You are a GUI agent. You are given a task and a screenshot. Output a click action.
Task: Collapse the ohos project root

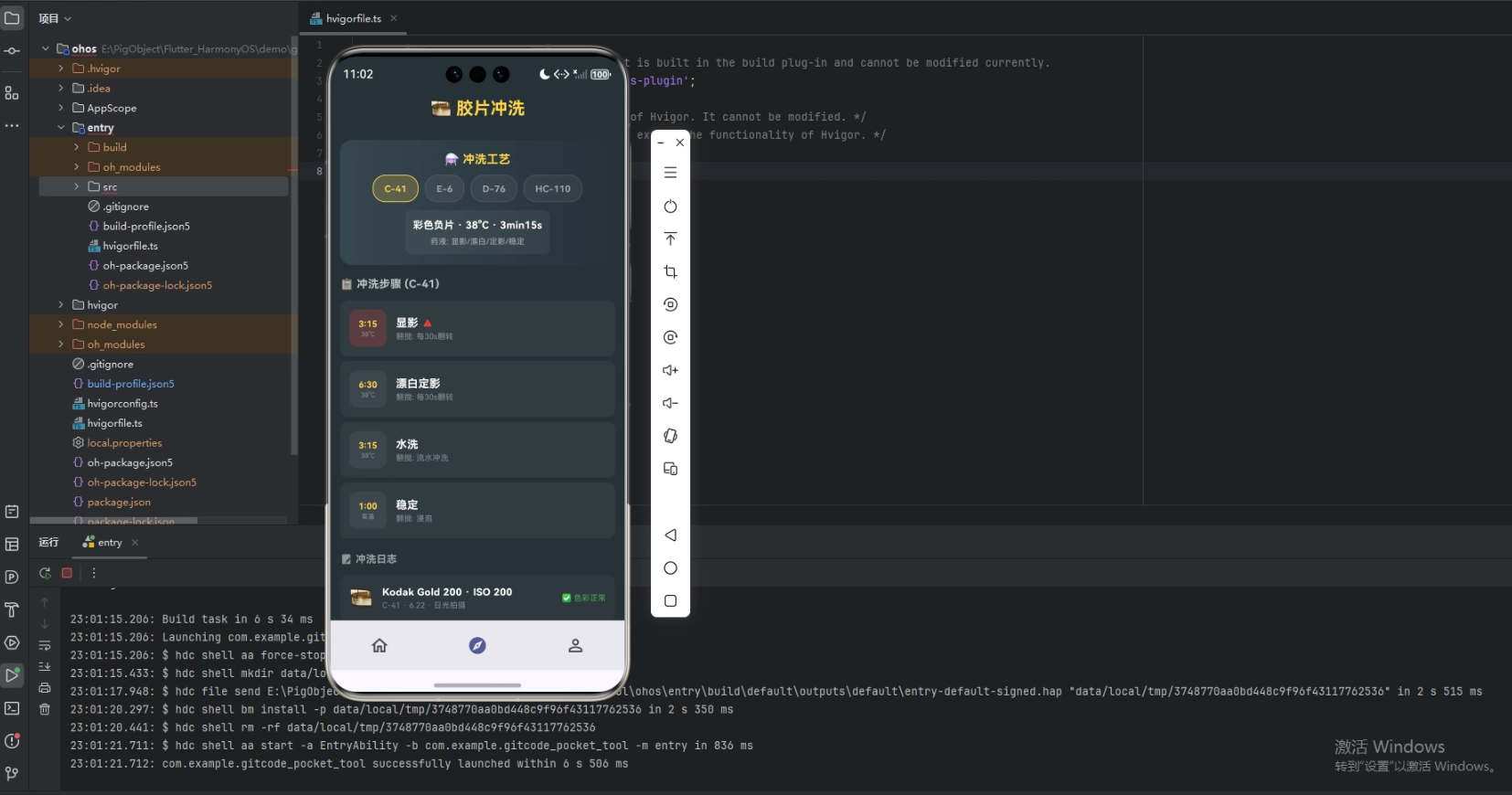tap(46, 48)
